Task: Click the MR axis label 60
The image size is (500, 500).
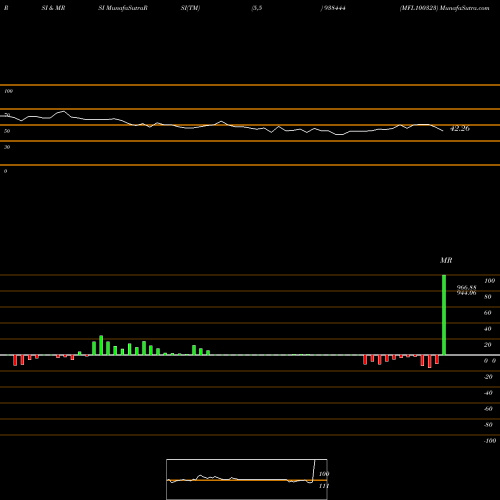Action: pyautogui.click(x=487, y=313)
